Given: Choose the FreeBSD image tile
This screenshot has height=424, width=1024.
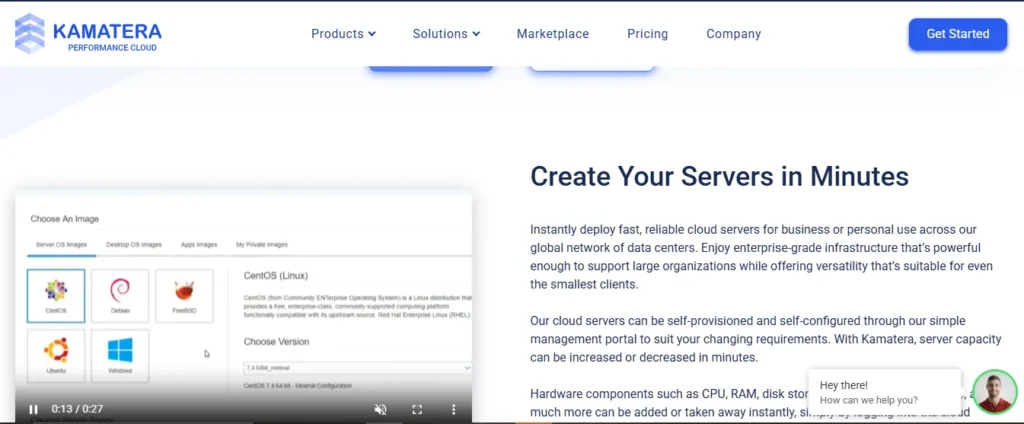Looking at the screenshot, I should click(x=184, y=295).
